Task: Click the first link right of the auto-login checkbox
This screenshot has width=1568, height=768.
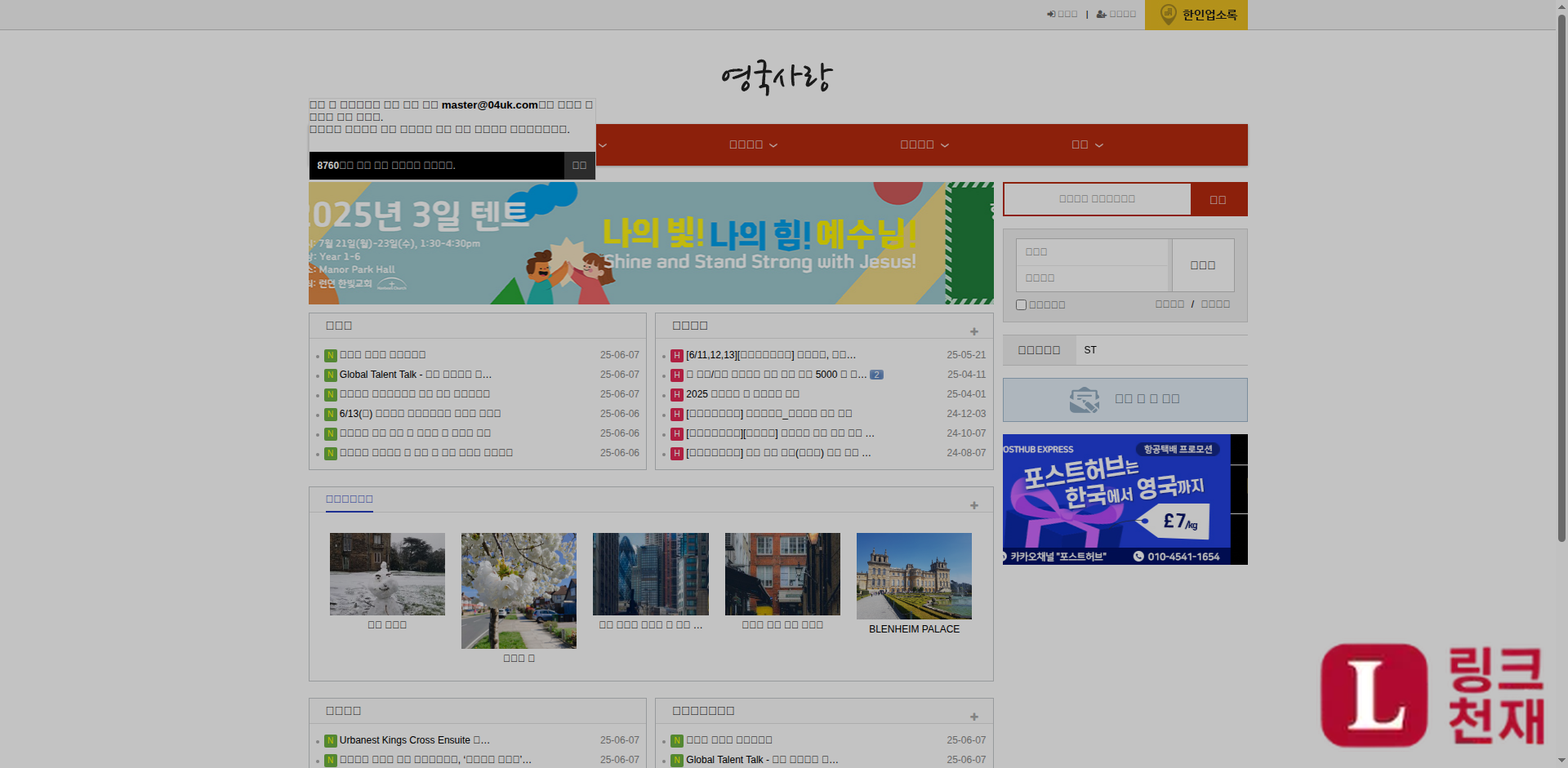Action: [x=1169, y=304]
